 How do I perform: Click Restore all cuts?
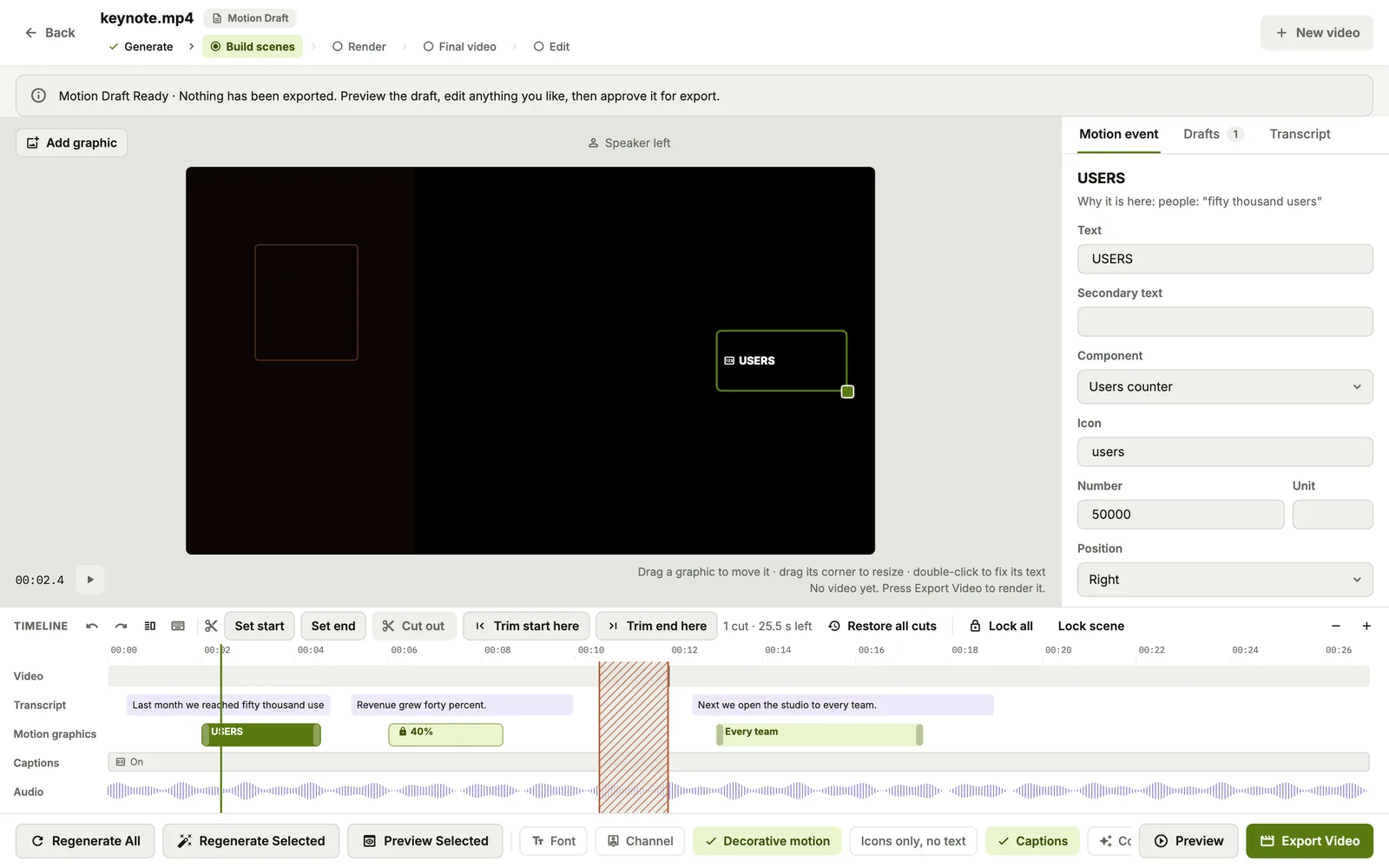point(883,626)
